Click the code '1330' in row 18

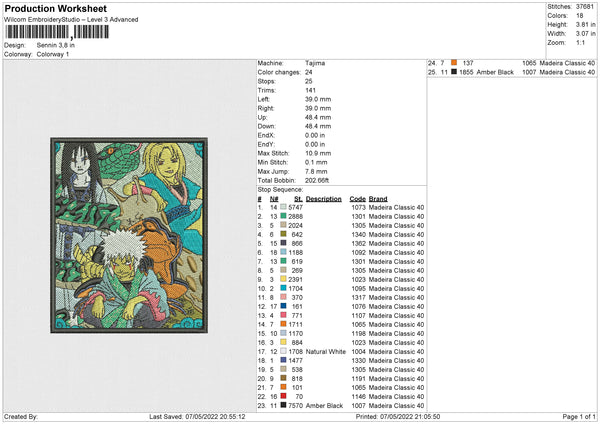click(x=359, y=360)
